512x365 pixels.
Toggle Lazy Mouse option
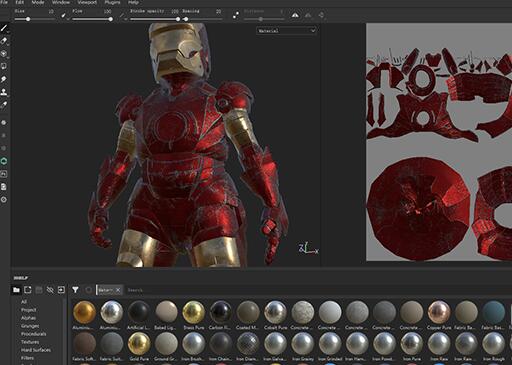point(236,15)
